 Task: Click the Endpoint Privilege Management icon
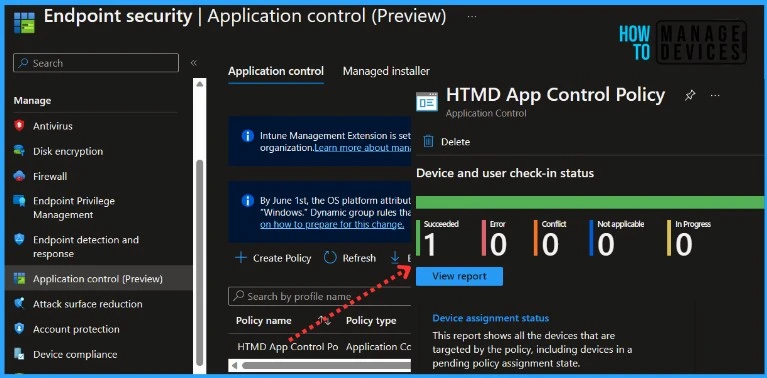(20, 201)
